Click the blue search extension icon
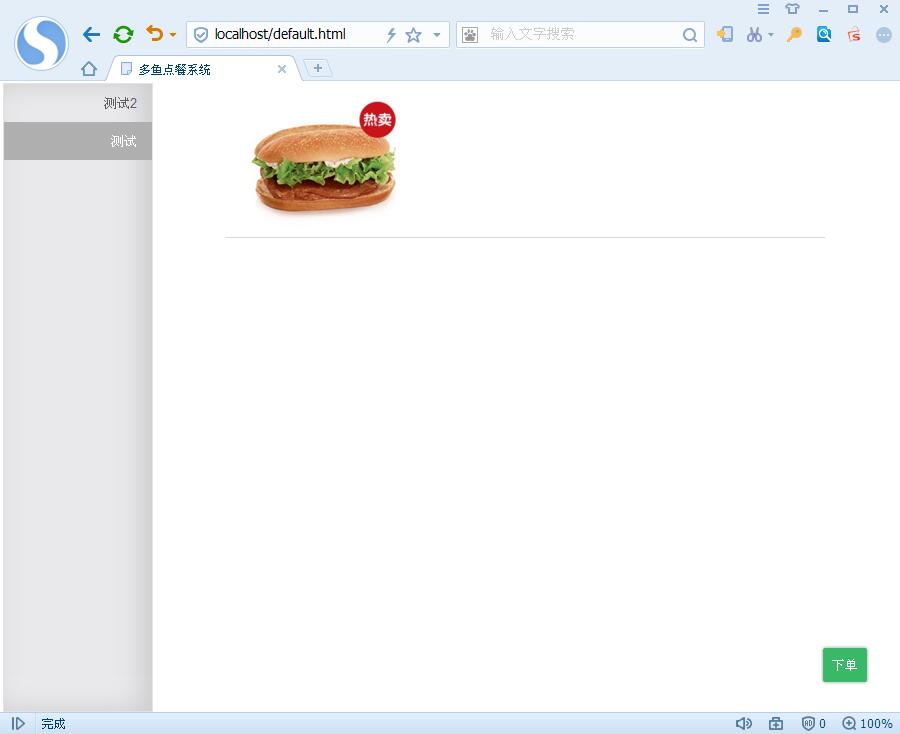Screen dimensions: 900x734 [824, 34]
